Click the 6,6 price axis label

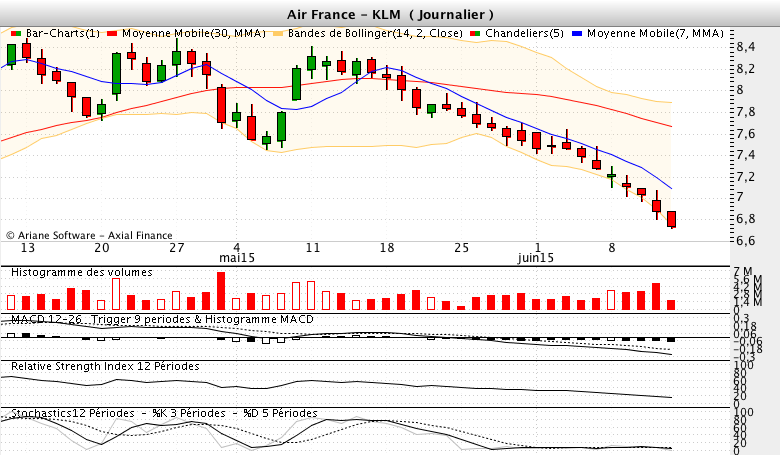pyautogui.click(x=746, y=240)
